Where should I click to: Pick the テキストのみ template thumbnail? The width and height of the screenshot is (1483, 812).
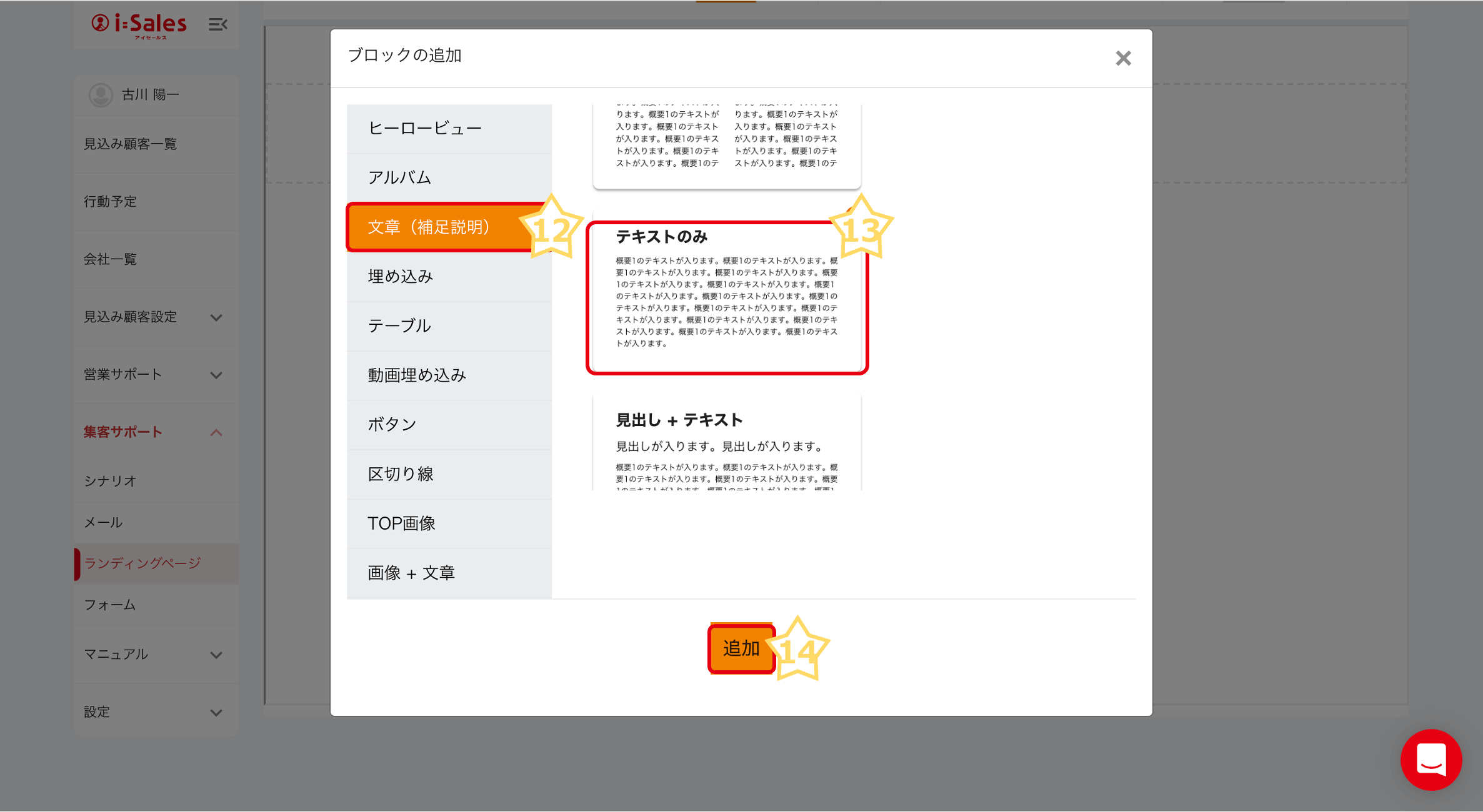726,298
